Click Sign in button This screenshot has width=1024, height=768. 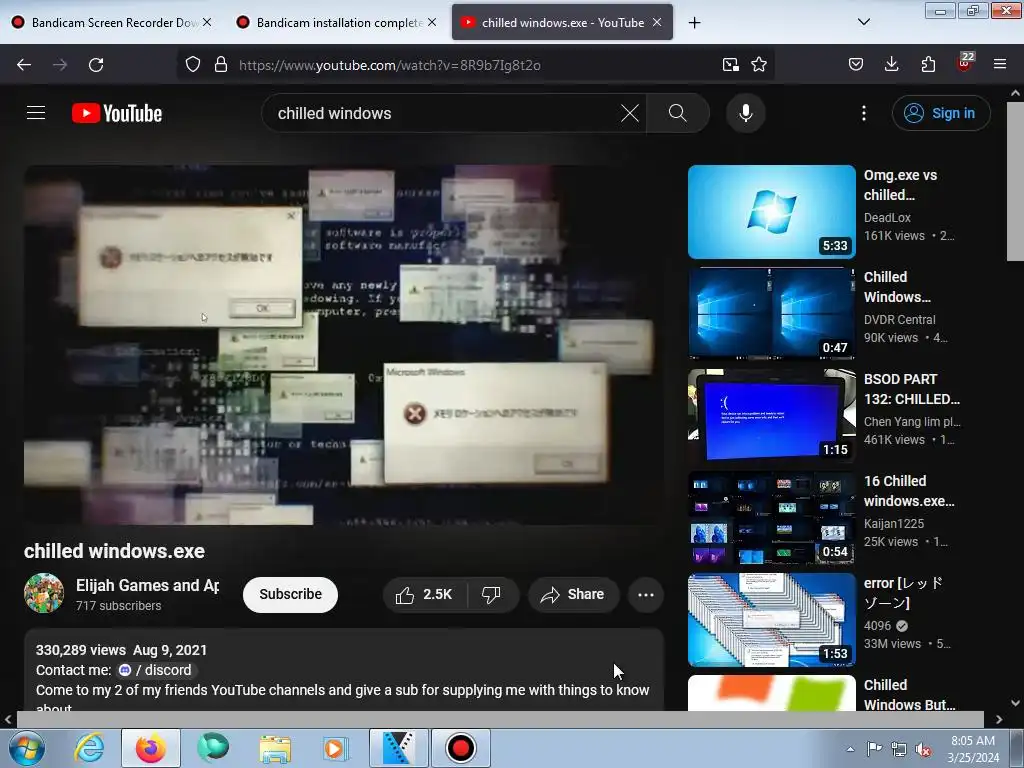[941, 113]
